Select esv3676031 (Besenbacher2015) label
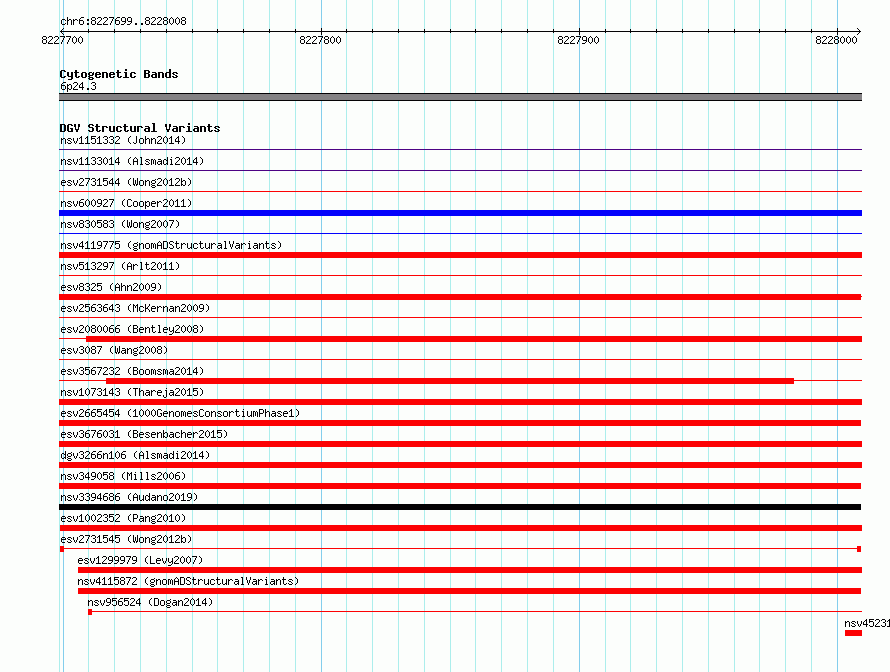 144,434
